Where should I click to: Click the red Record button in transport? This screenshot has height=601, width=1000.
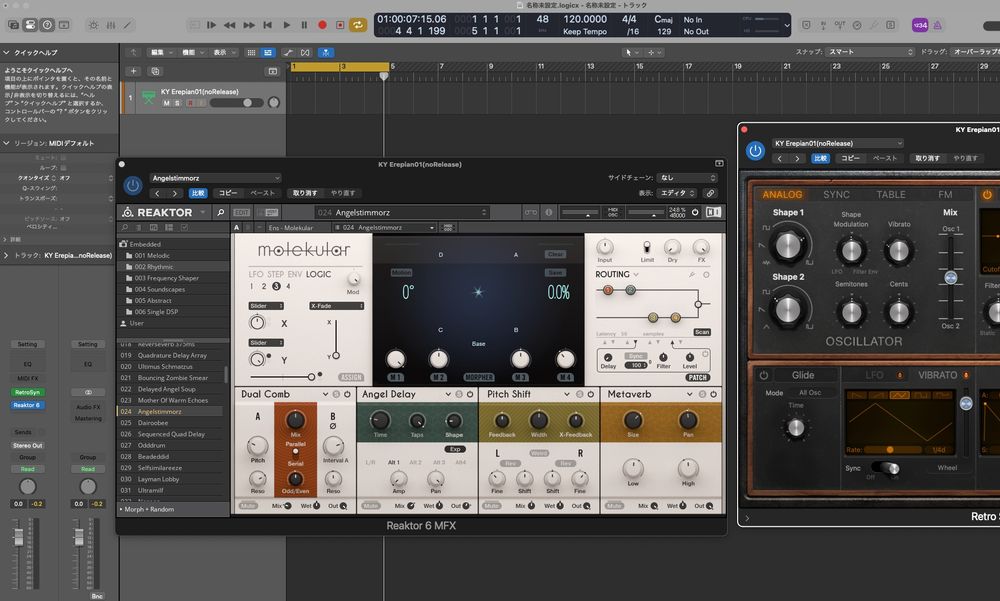pos(322,24)
